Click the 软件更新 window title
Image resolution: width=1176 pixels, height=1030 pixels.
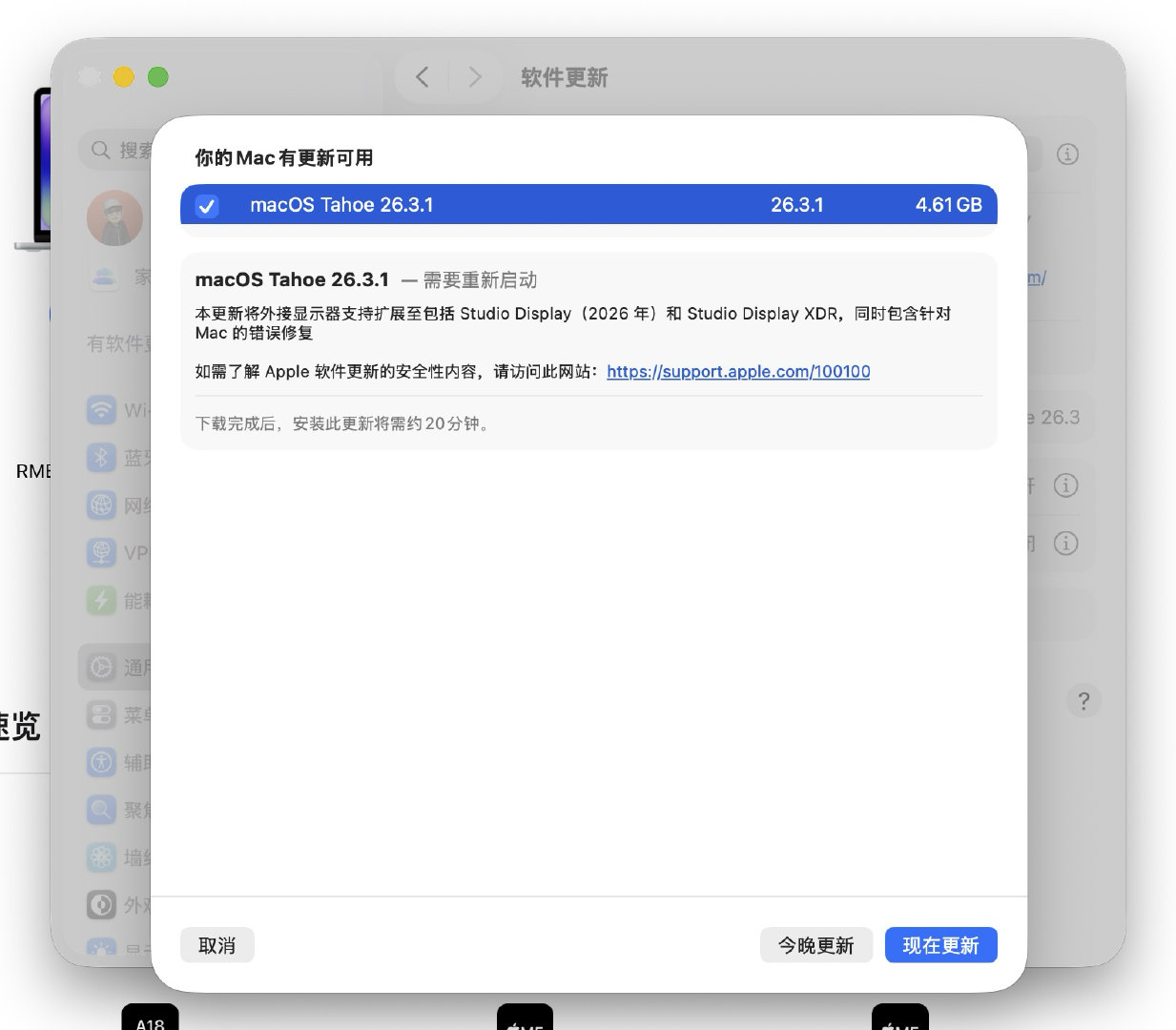(x=565, y=78)
